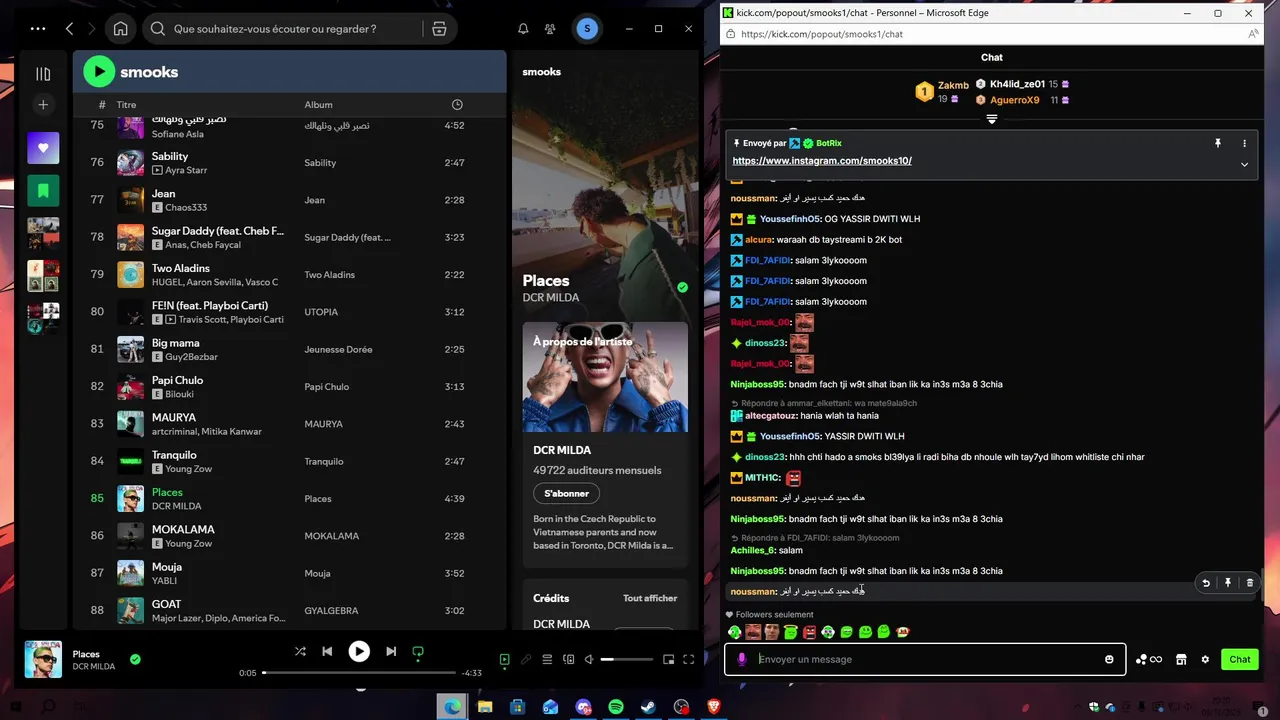Viewport: 1280px width, 720px height.
Task: Mute the Spotify volume
Action: pyautogui.click(x=589, y=659)
